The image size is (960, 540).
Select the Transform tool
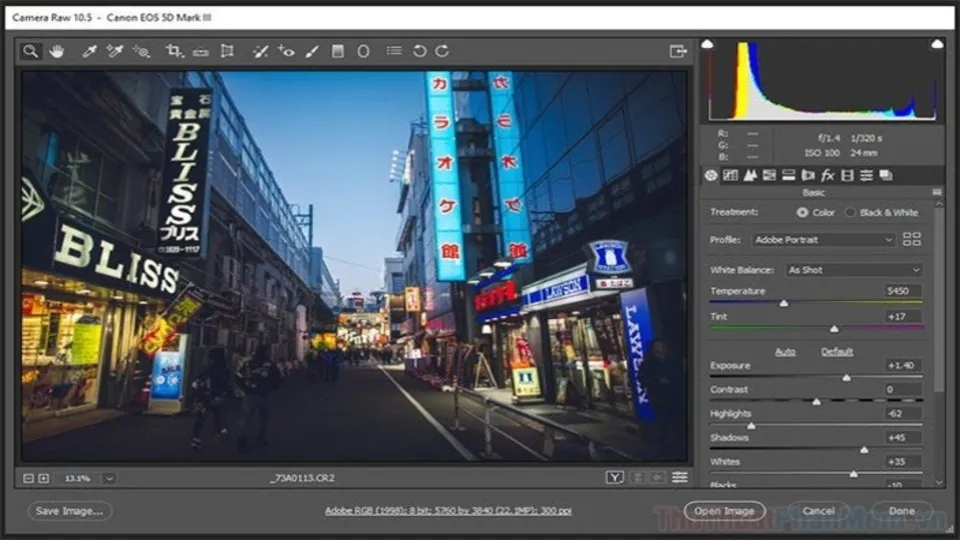click(x=227, y=51)
